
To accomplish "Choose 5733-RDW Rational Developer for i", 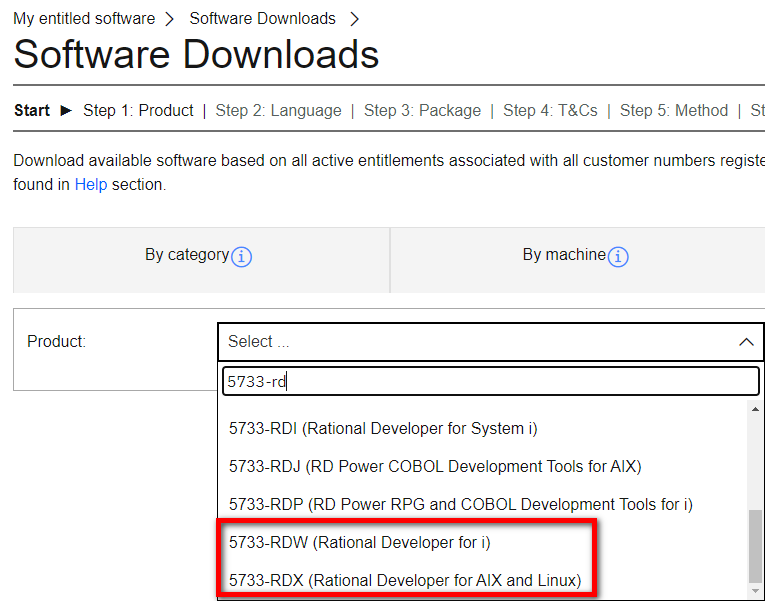I will coord(360,542).
